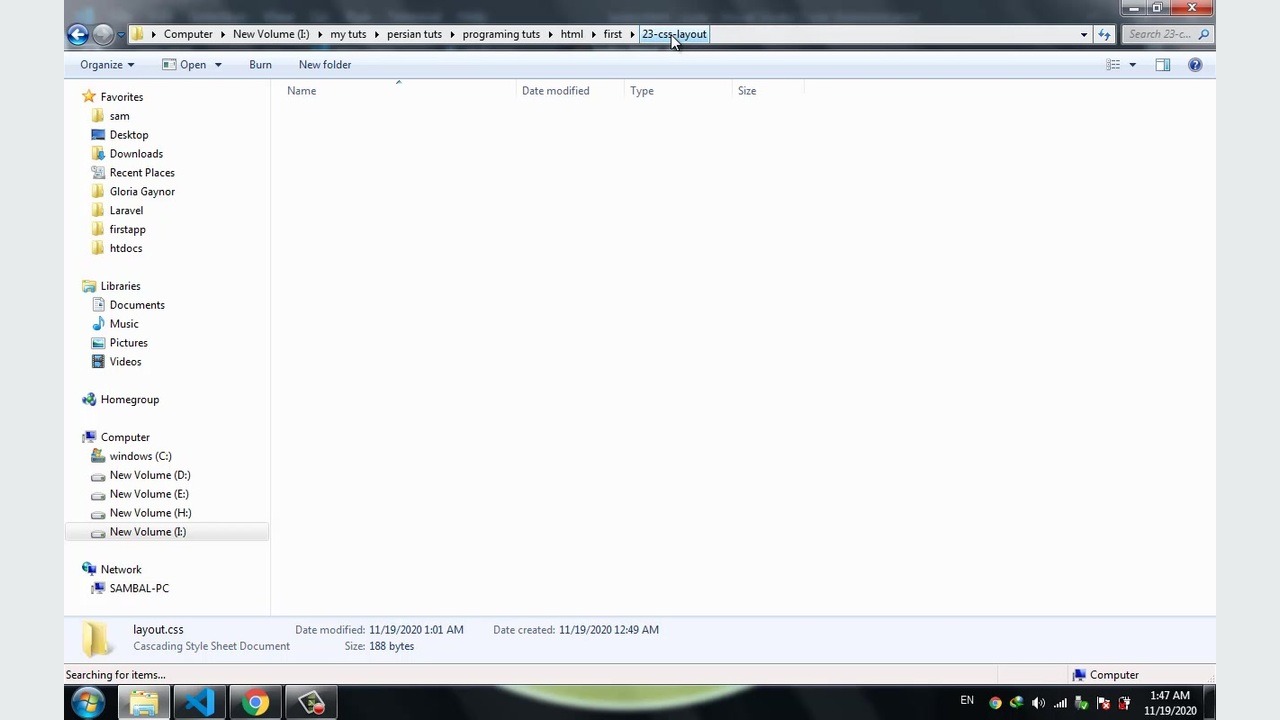Expand the arrow after 'my tuts' breadcrumb

point(377,34)
